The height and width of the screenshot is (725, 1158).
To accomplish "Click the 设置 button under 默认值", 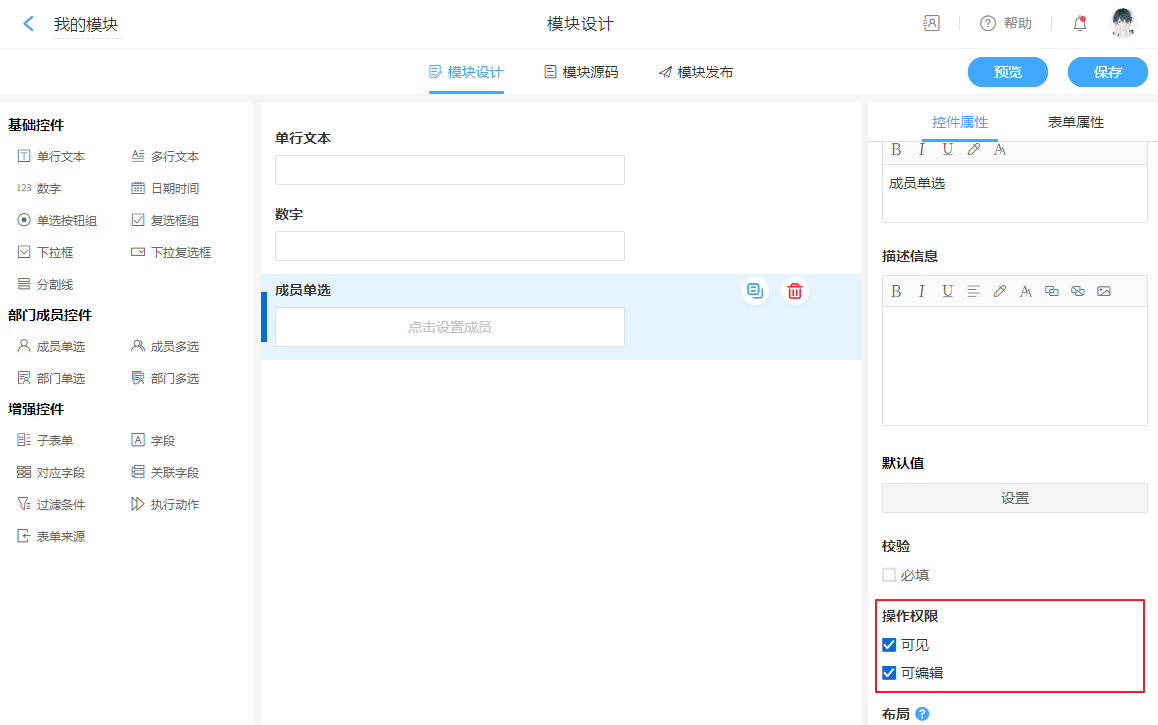I will pos(1014,498).
